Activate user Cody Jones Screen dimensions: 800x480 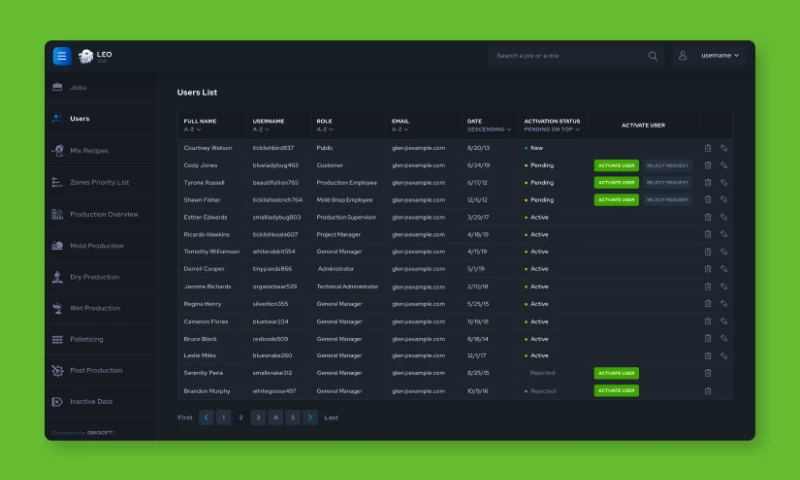(x=616, y=165)
